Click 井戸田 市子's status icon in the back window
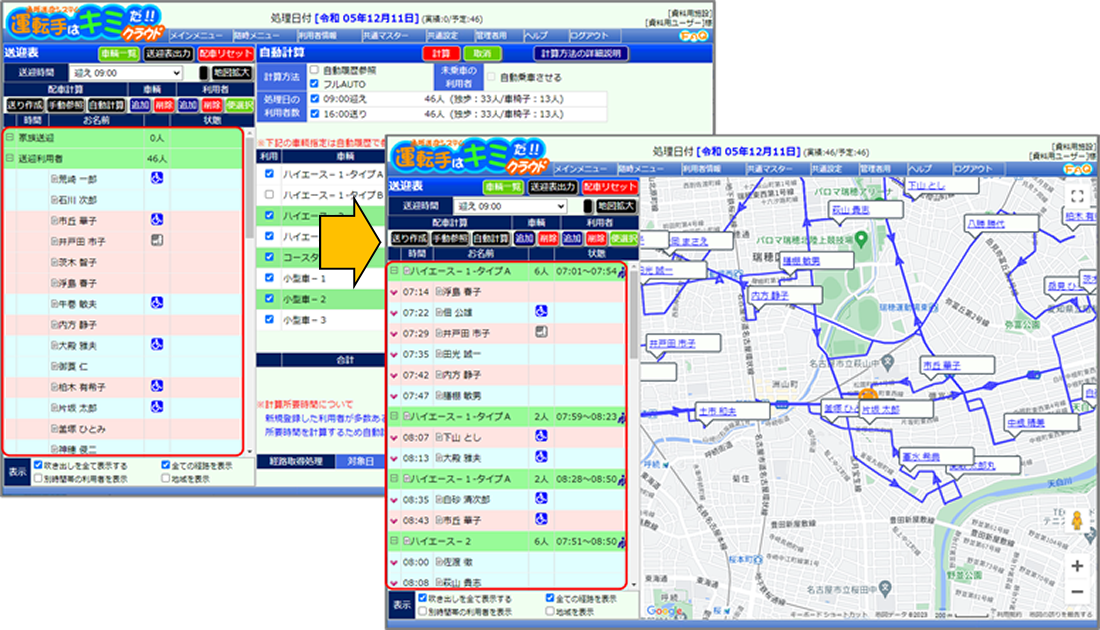 [x=156, y=241]
